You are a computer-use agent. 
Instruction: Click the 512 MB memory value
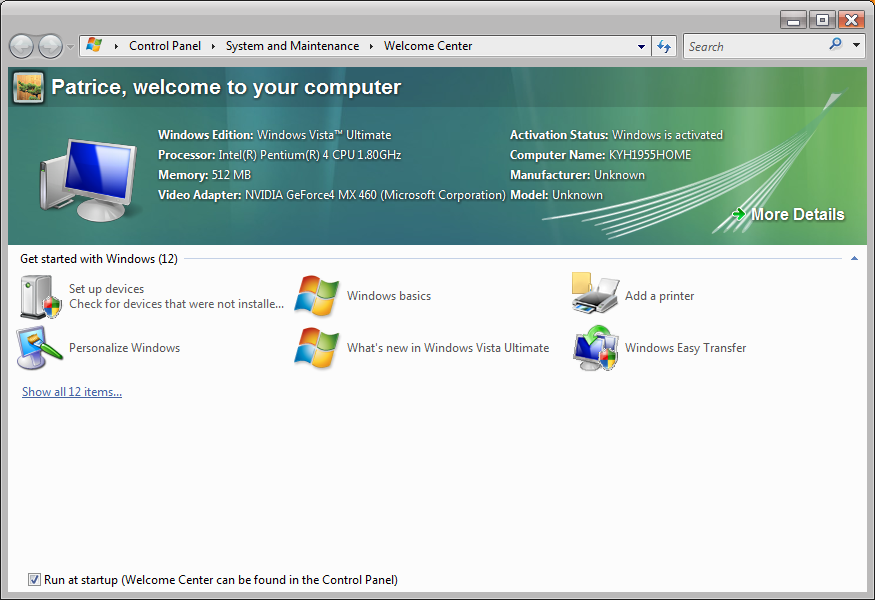(231, 175)
